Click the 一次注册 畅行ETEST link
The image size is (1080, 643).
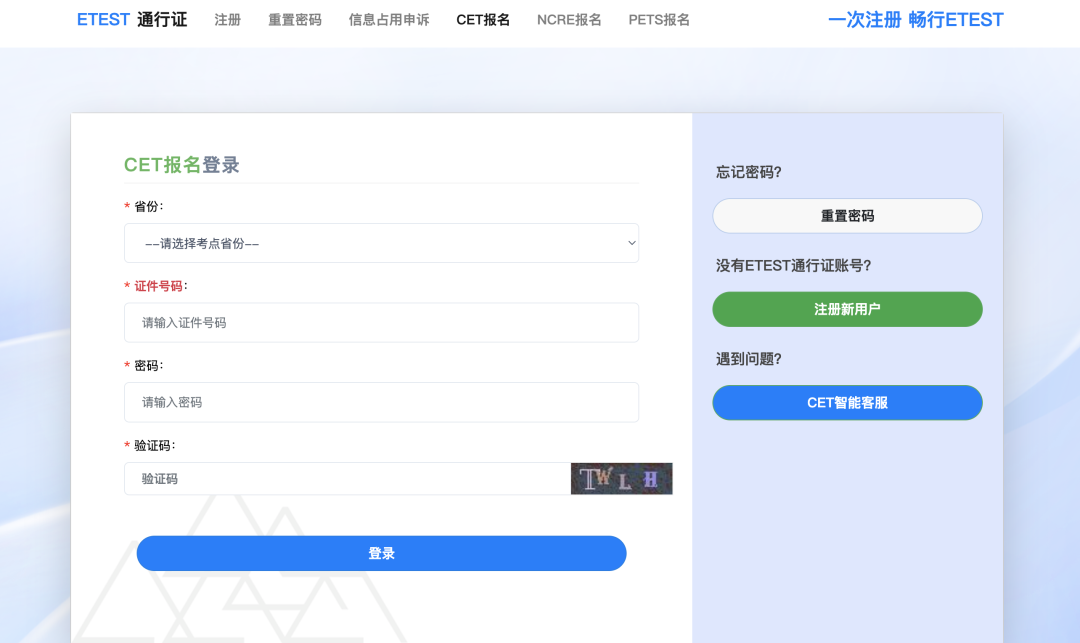916,19
